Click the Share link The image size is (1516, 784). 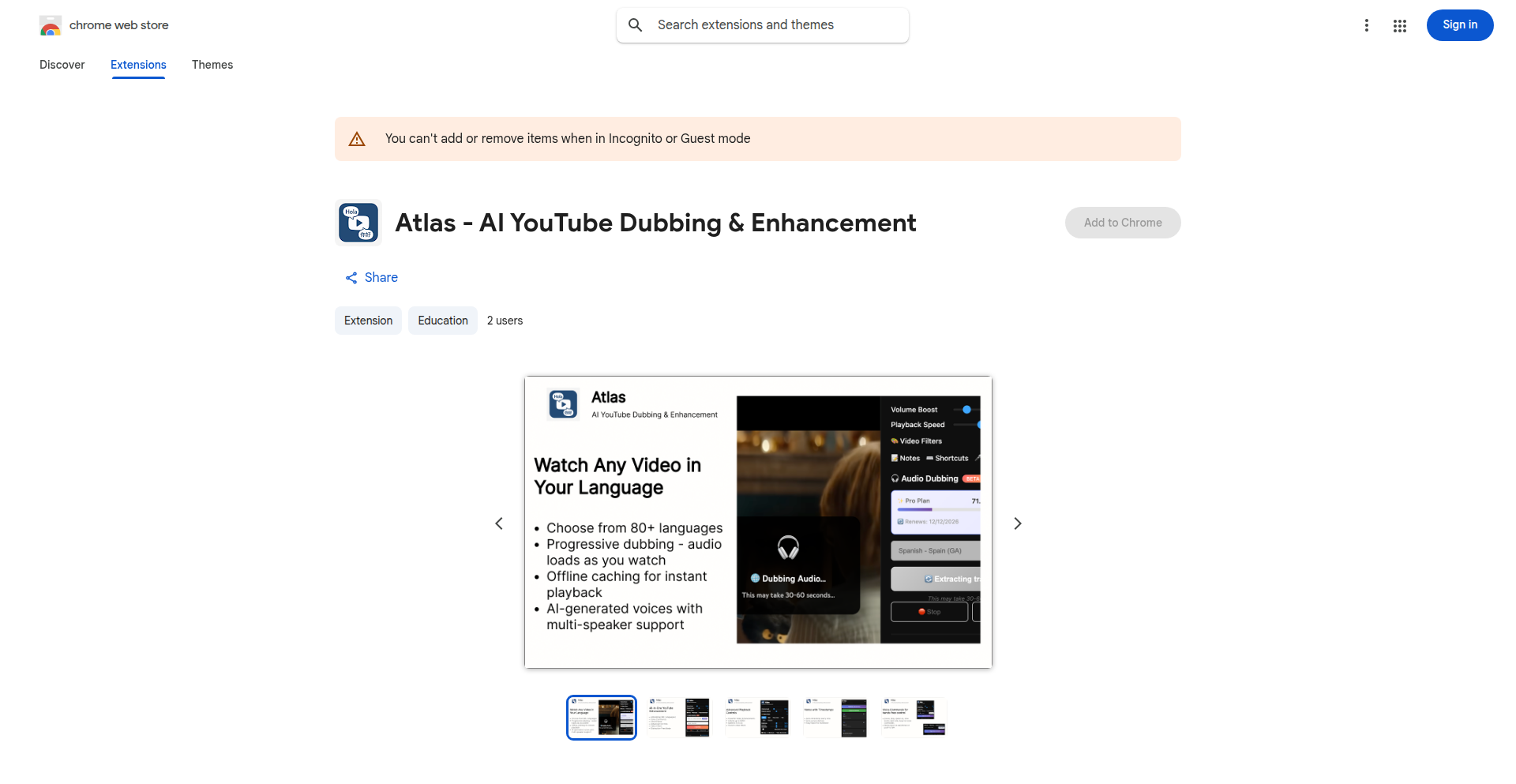(x=381, y=277)
